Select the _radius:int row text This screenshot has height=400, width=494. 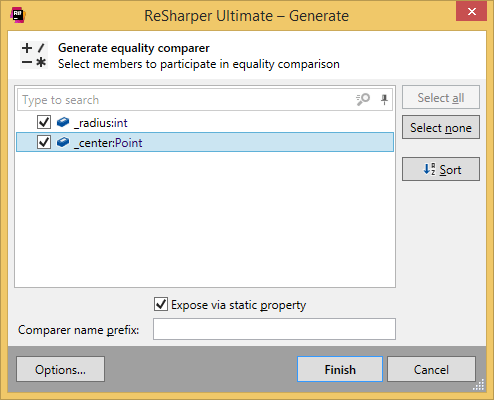pyautogui.click(x=101, y=123)
